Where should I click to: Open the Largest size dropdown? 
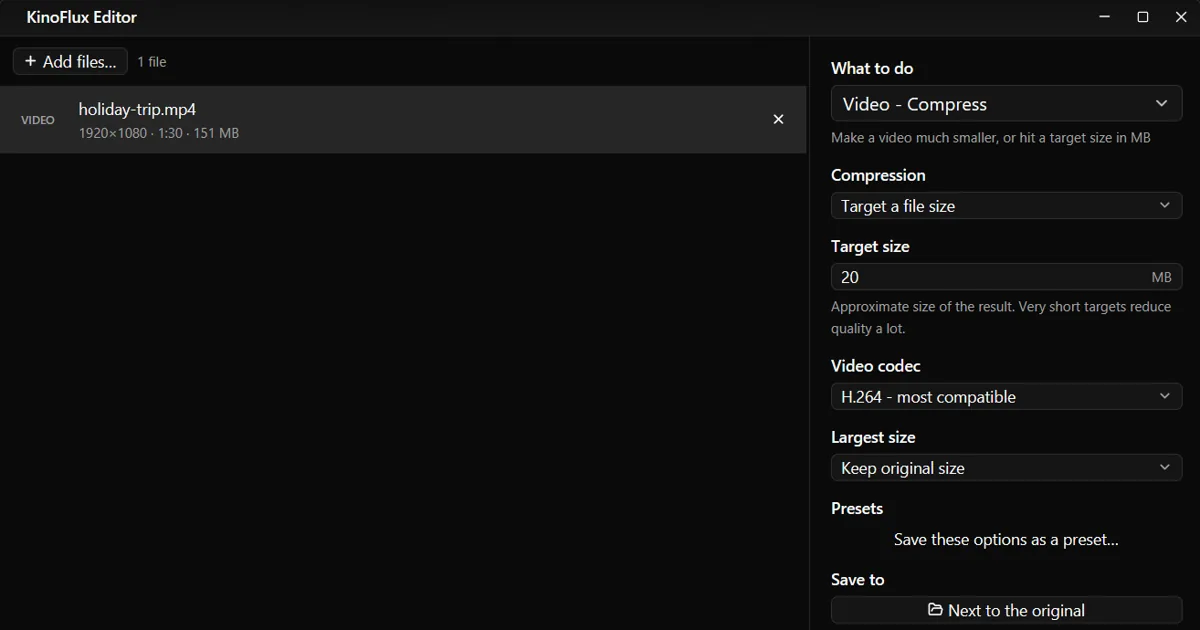tap(1006, 468)
